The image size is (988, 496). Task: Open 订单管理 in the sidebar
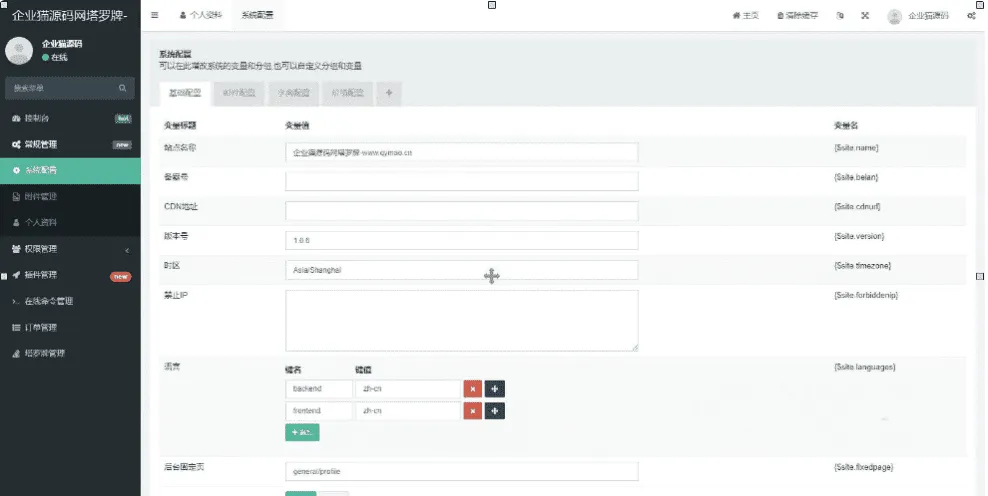pyautogui.click(x=71, y=327)
